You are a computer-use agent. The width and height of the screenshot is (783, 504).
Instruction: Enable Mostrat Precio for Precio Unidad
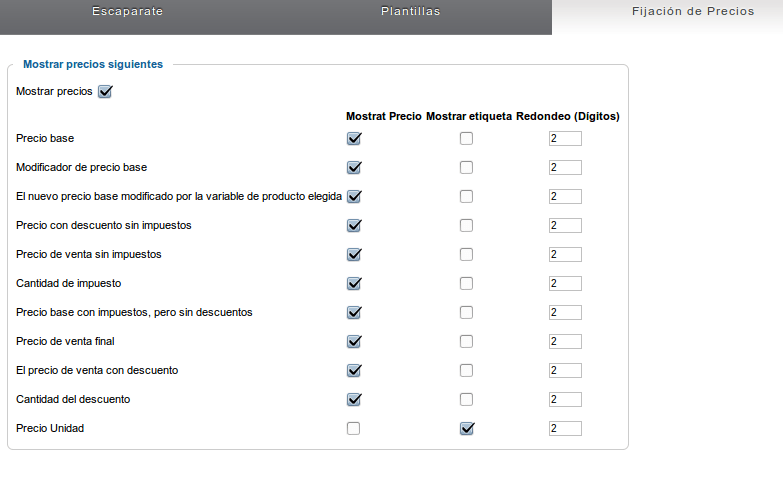pyautogui.click(x=353, y=428)
